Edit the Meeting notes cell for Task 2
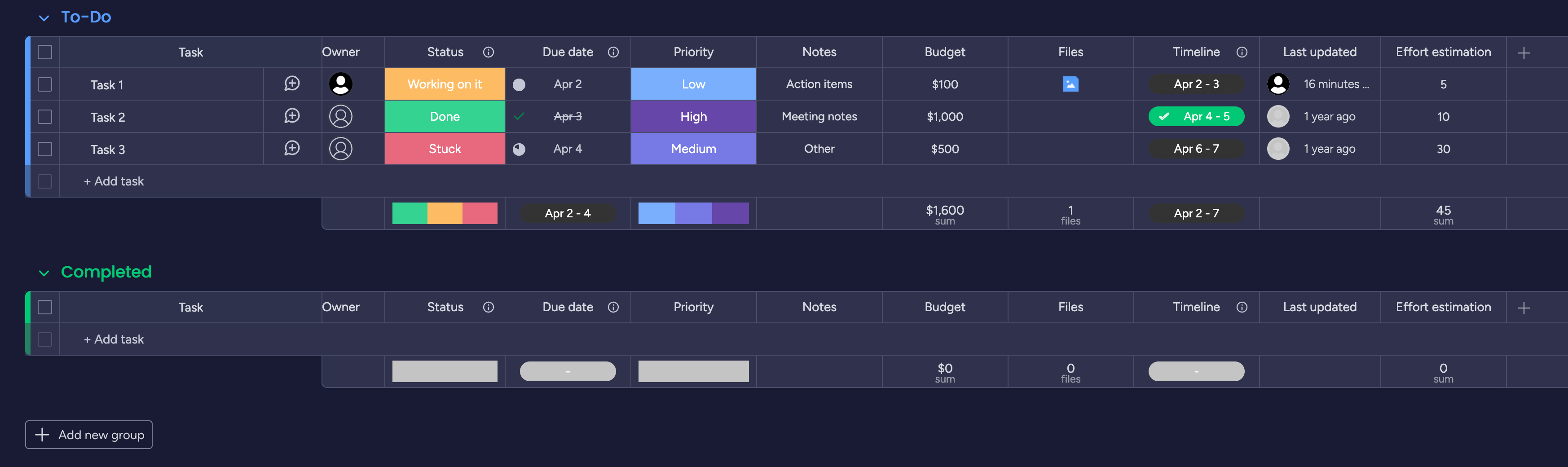The width and height of the screenshot is (1568, 467). 819,116
